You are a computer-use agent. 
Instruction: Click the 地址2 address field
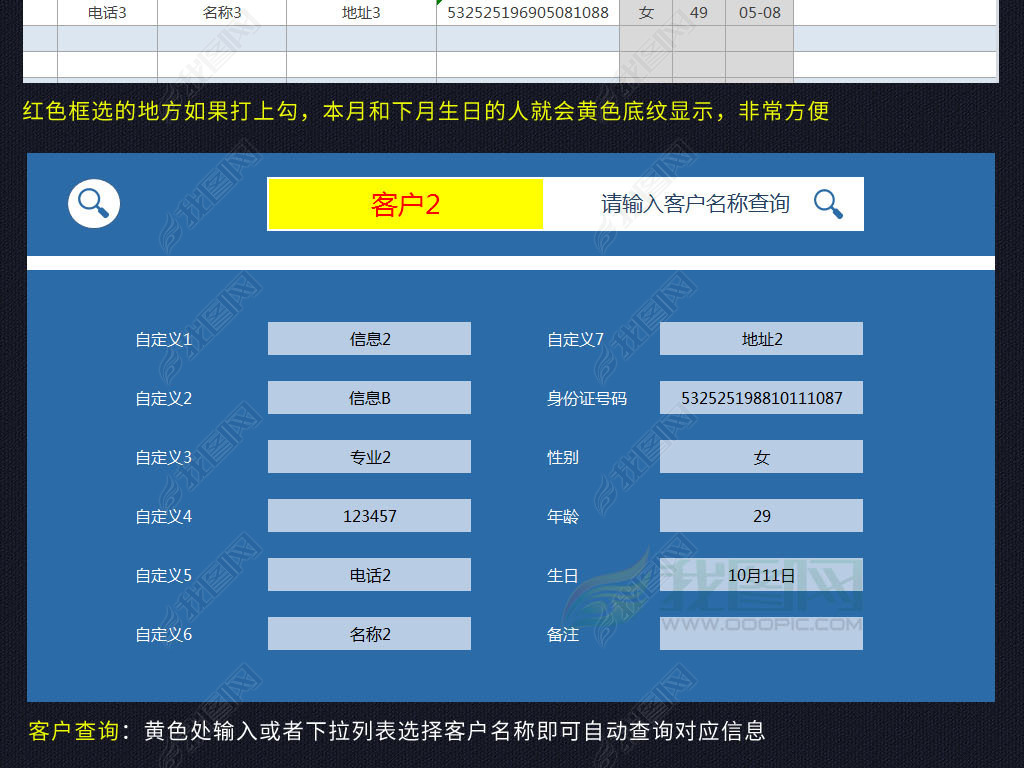click(x=761, y=338)
